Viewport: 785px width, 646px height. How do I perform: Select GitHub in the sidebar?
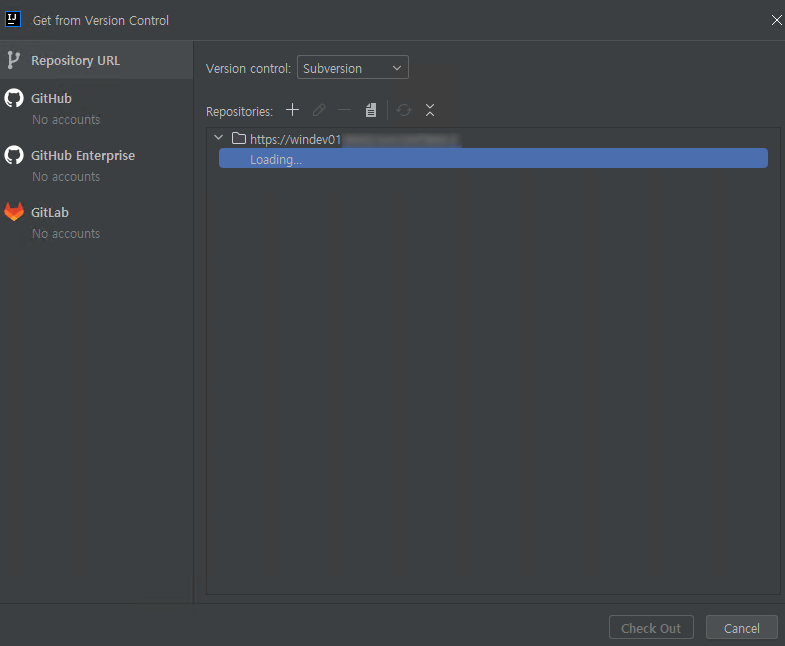coord(96,108)
